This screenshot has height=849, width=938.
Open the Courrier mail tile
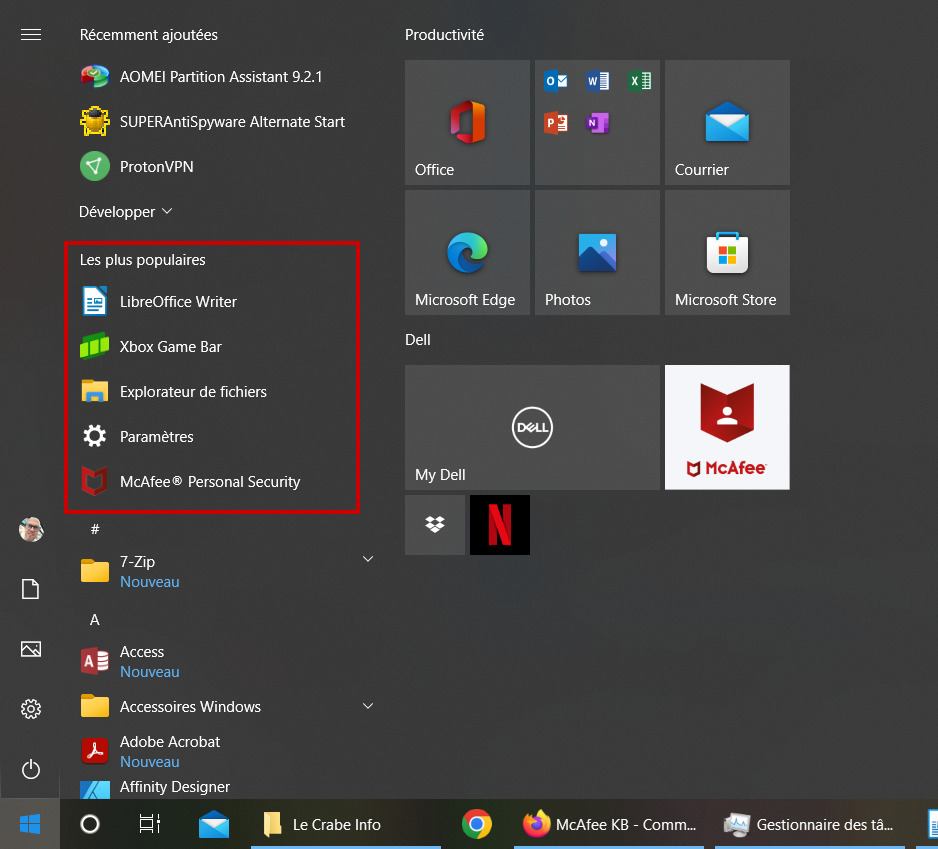point(727,122)
